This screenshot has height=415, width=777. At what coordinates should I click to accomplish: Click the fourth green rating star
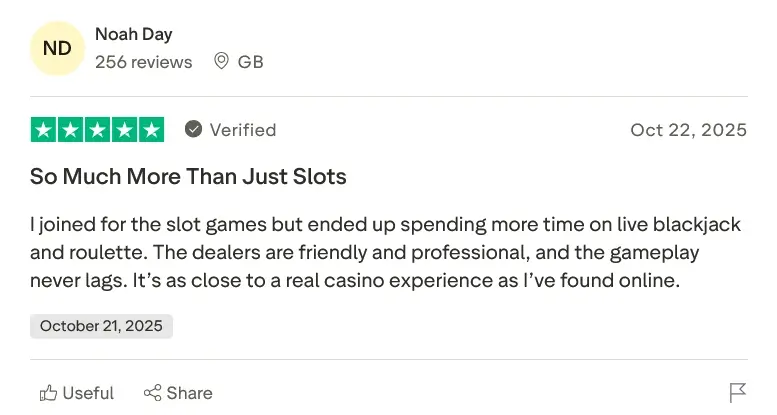pyautogui.click(x=124, y=130)
